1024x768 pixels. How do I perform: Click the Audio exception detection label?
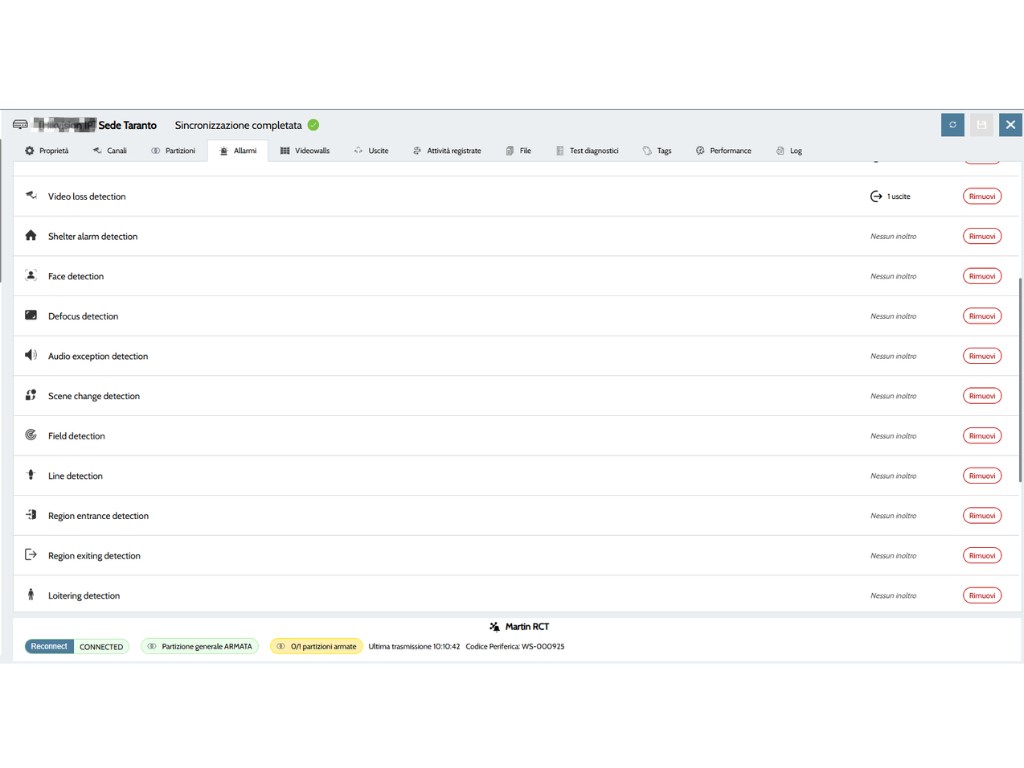point(98,356)
